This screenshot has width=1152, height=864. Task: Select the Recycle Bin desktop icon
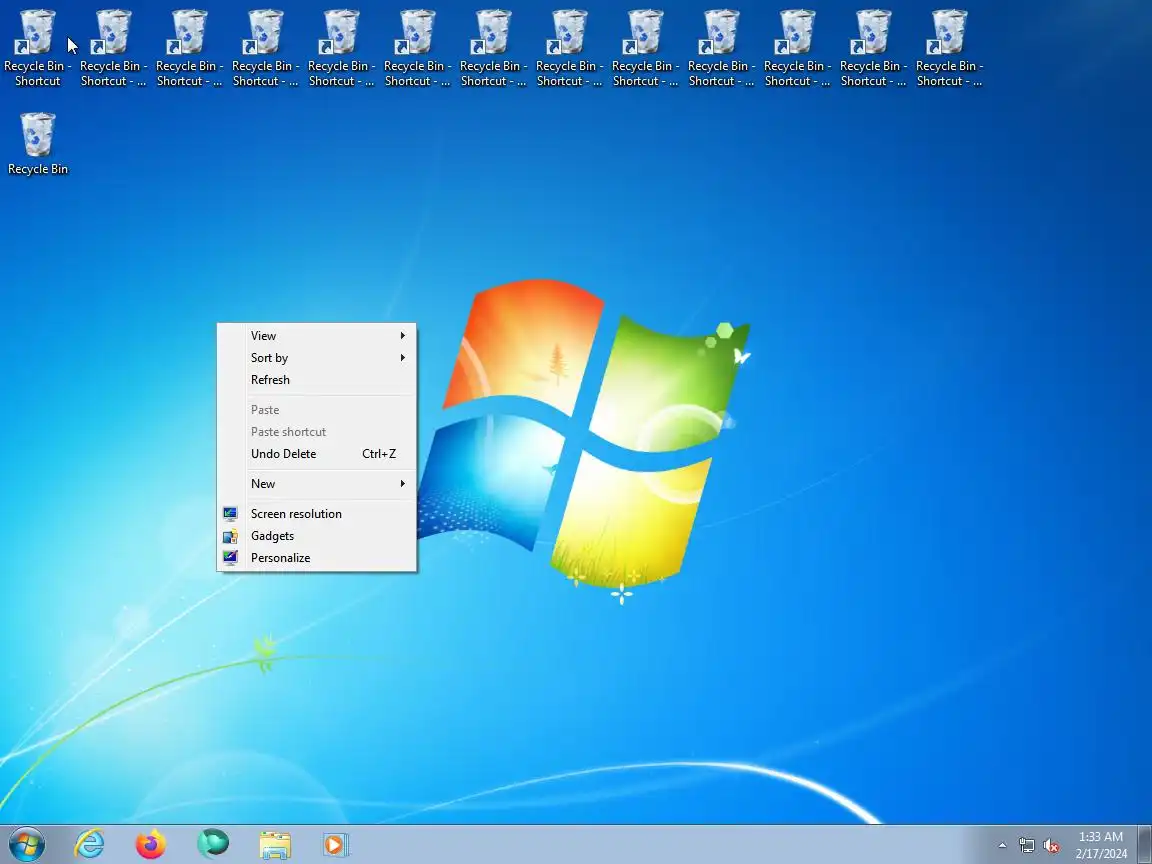click(x=37, y=144)
